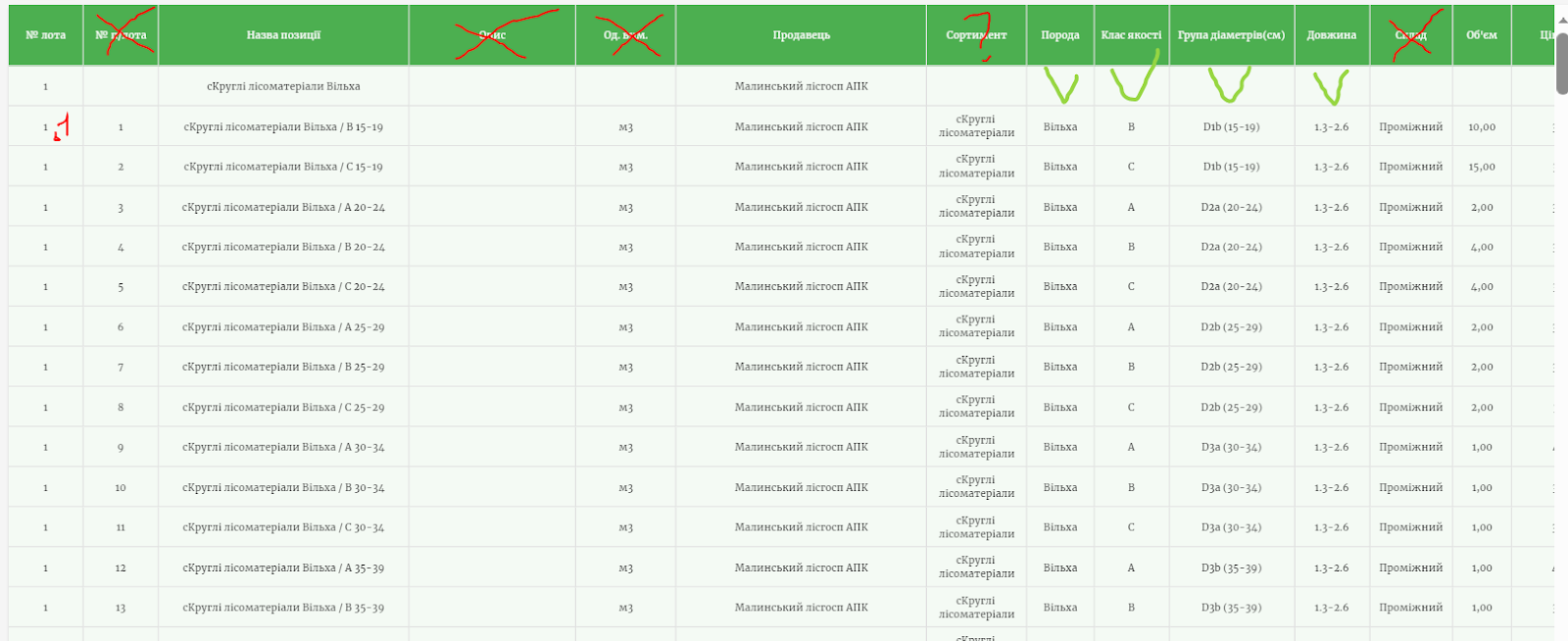The width and height of the screenshot is (1568, 641).
Task: Select position 'сКруглі лісоматеріали Вільха / A 35-39'
Action: pos(283,567)
